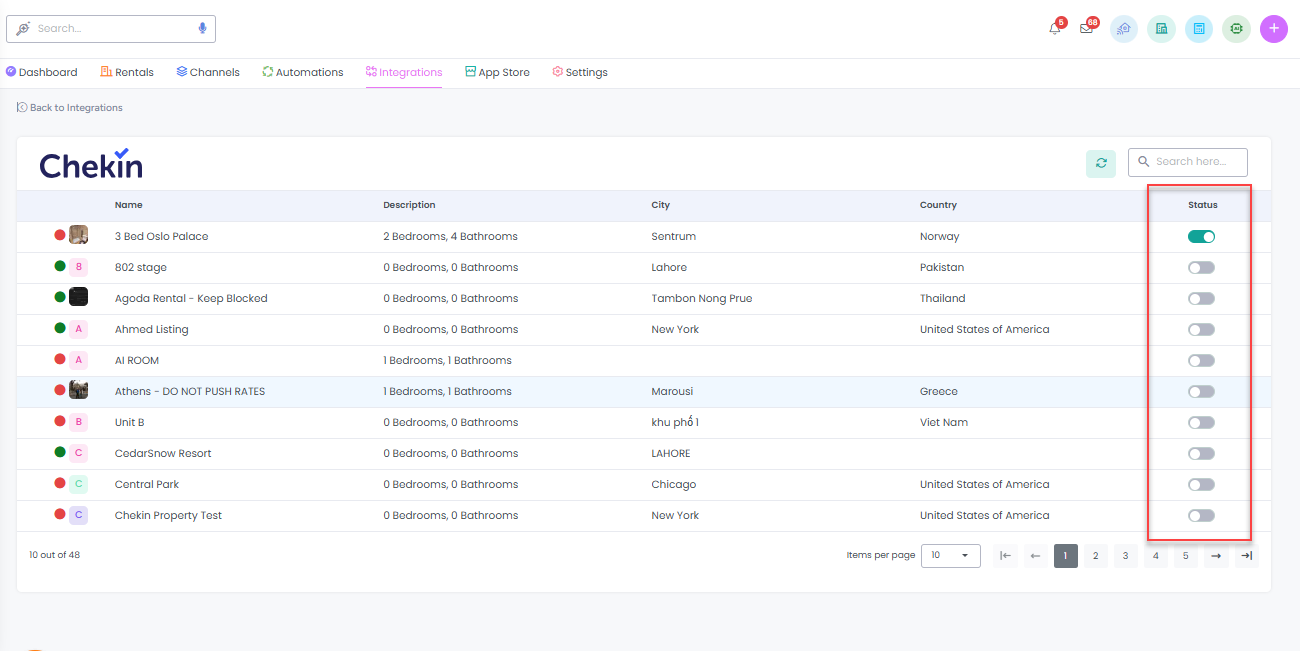
Task: Click the City column header
Action: click(x=660, y=205)
